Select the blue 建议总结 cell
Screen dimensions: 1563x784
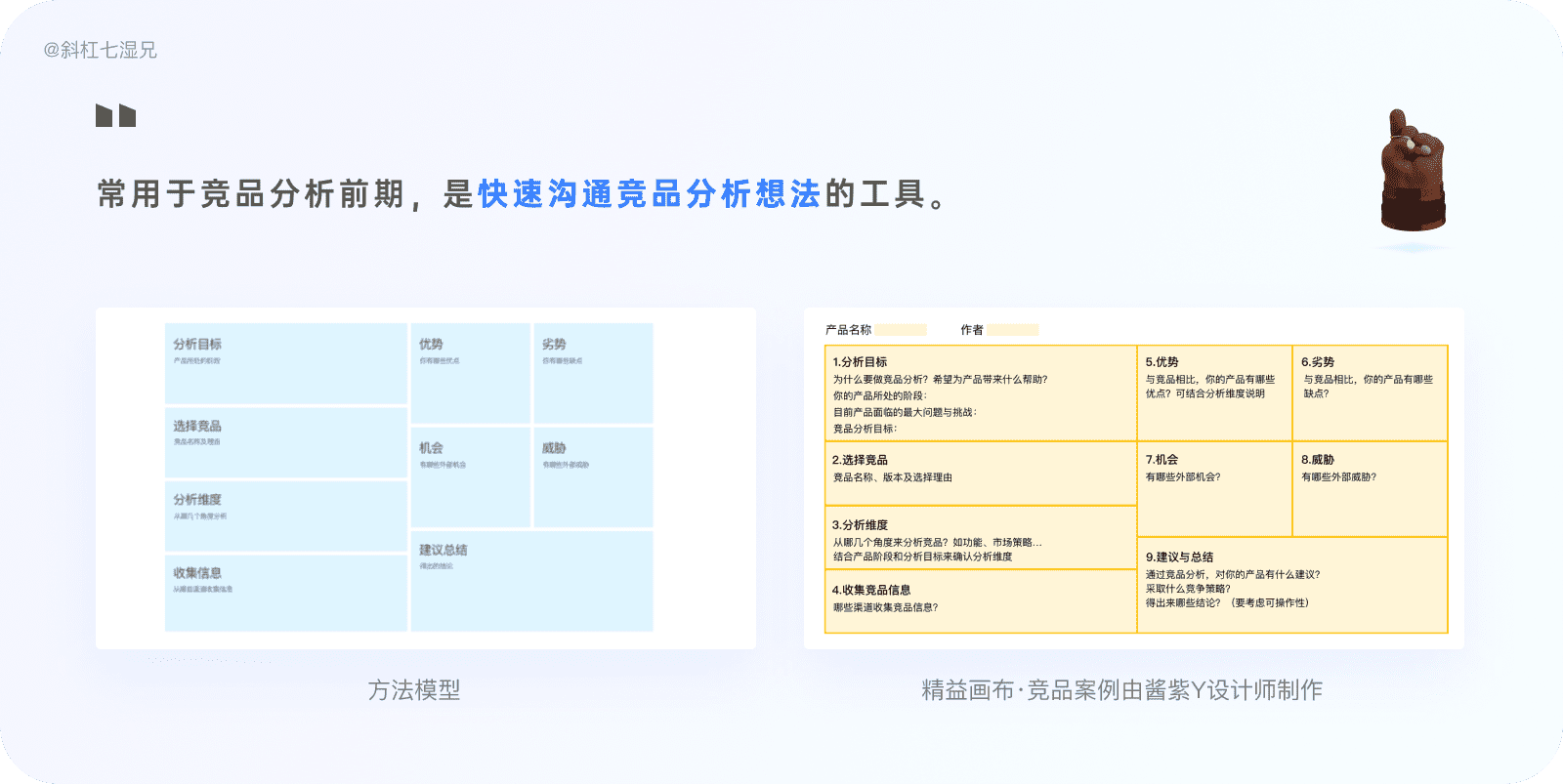tap(531, 581)
